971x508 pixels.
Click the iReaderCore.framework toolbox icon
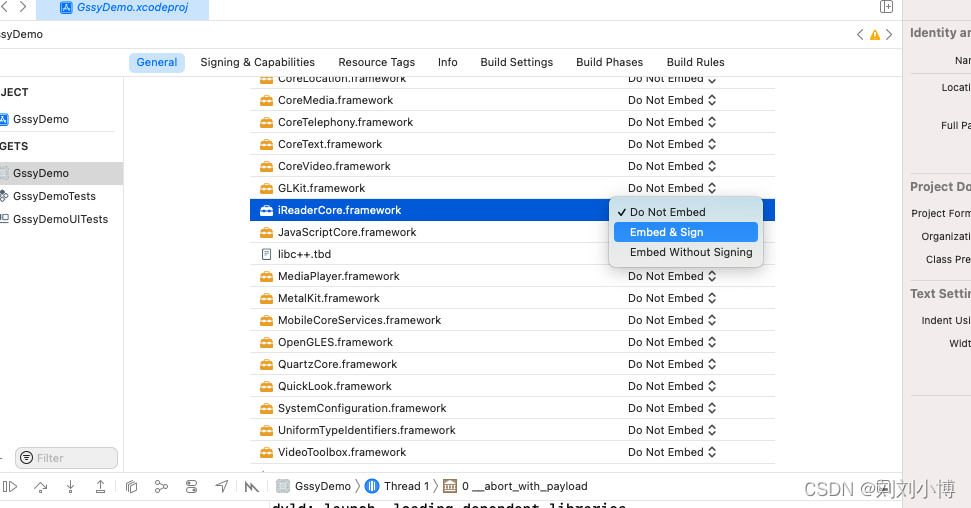pyautogui.click(x=266, y=210)
